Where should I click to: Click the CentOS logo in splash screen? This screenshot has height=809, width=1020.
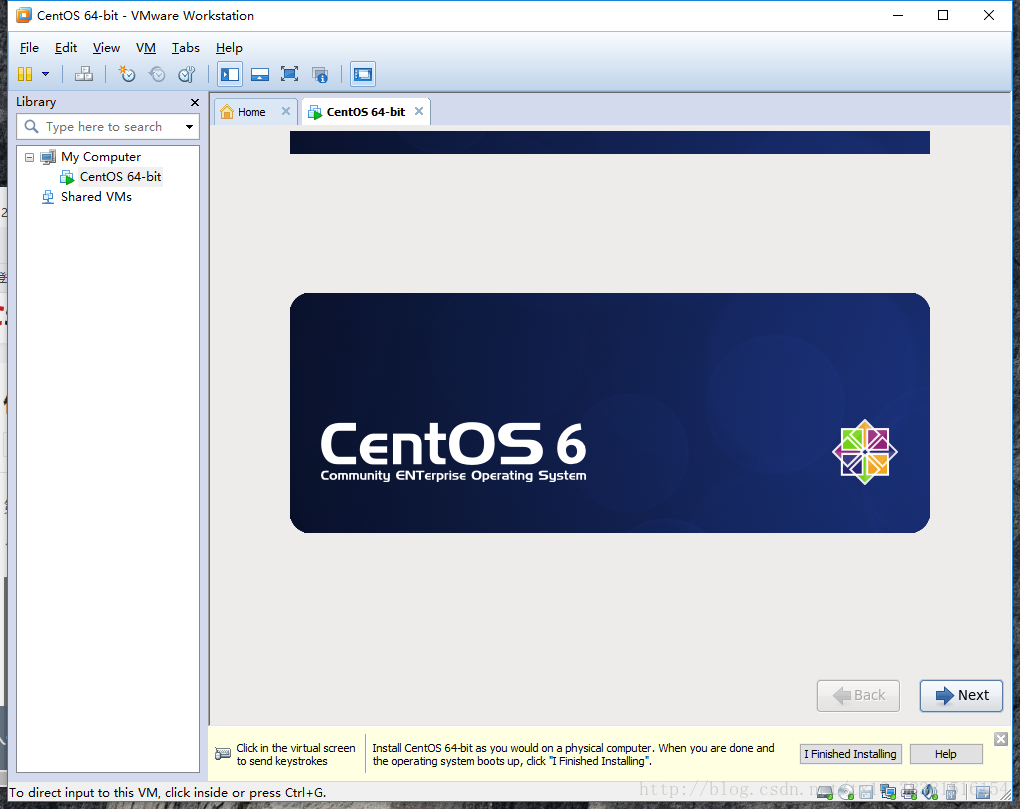[865, 452]
